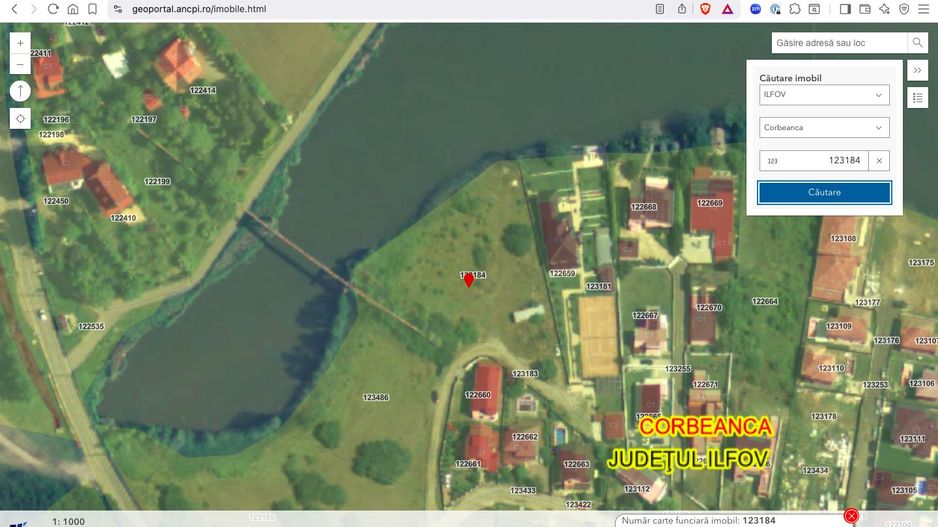Share this page via share icon
Viewport: 938px width, 527px height.
(x=682, y=9)
